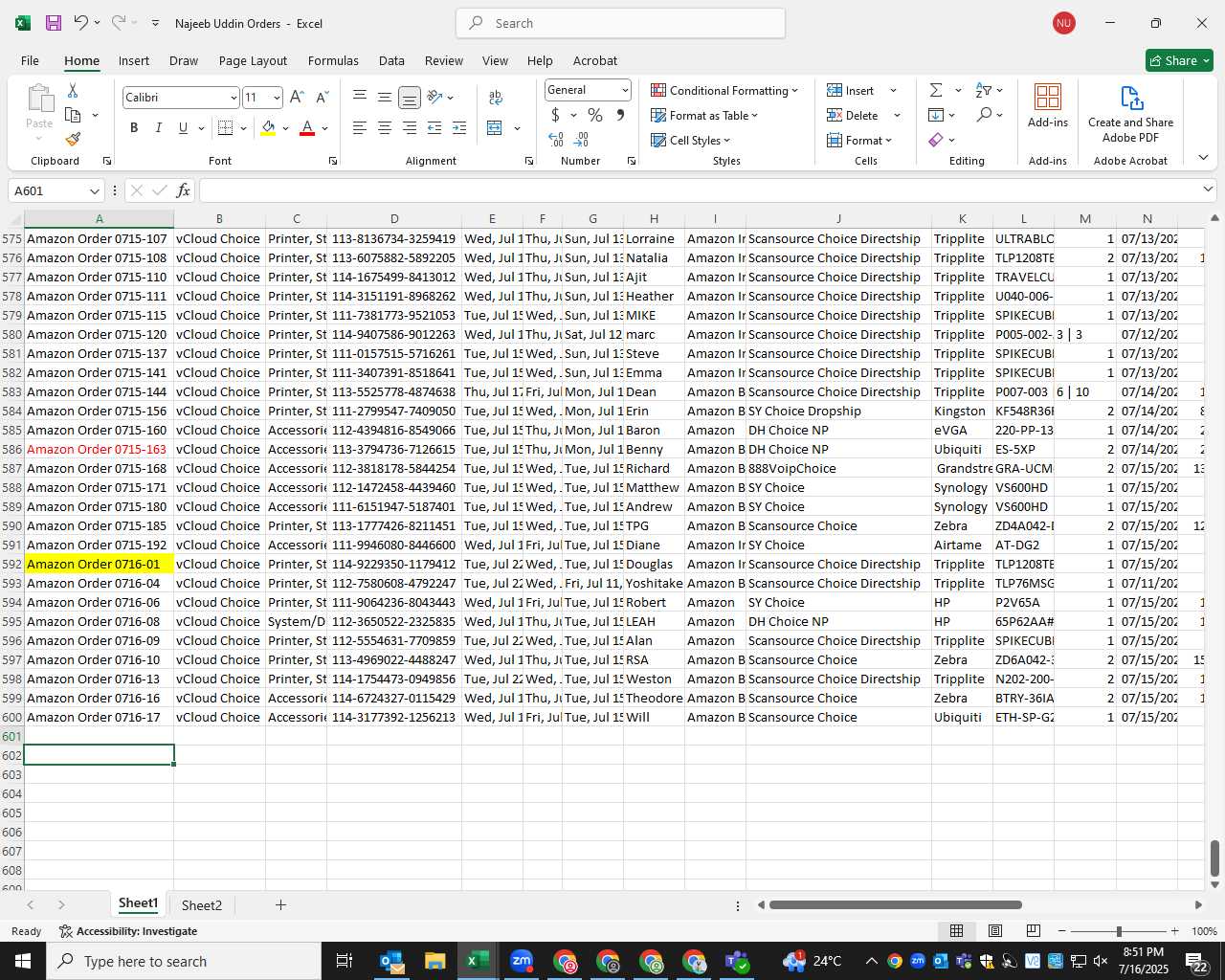
Task: Toggle Align Right
Action: [410, 127]
